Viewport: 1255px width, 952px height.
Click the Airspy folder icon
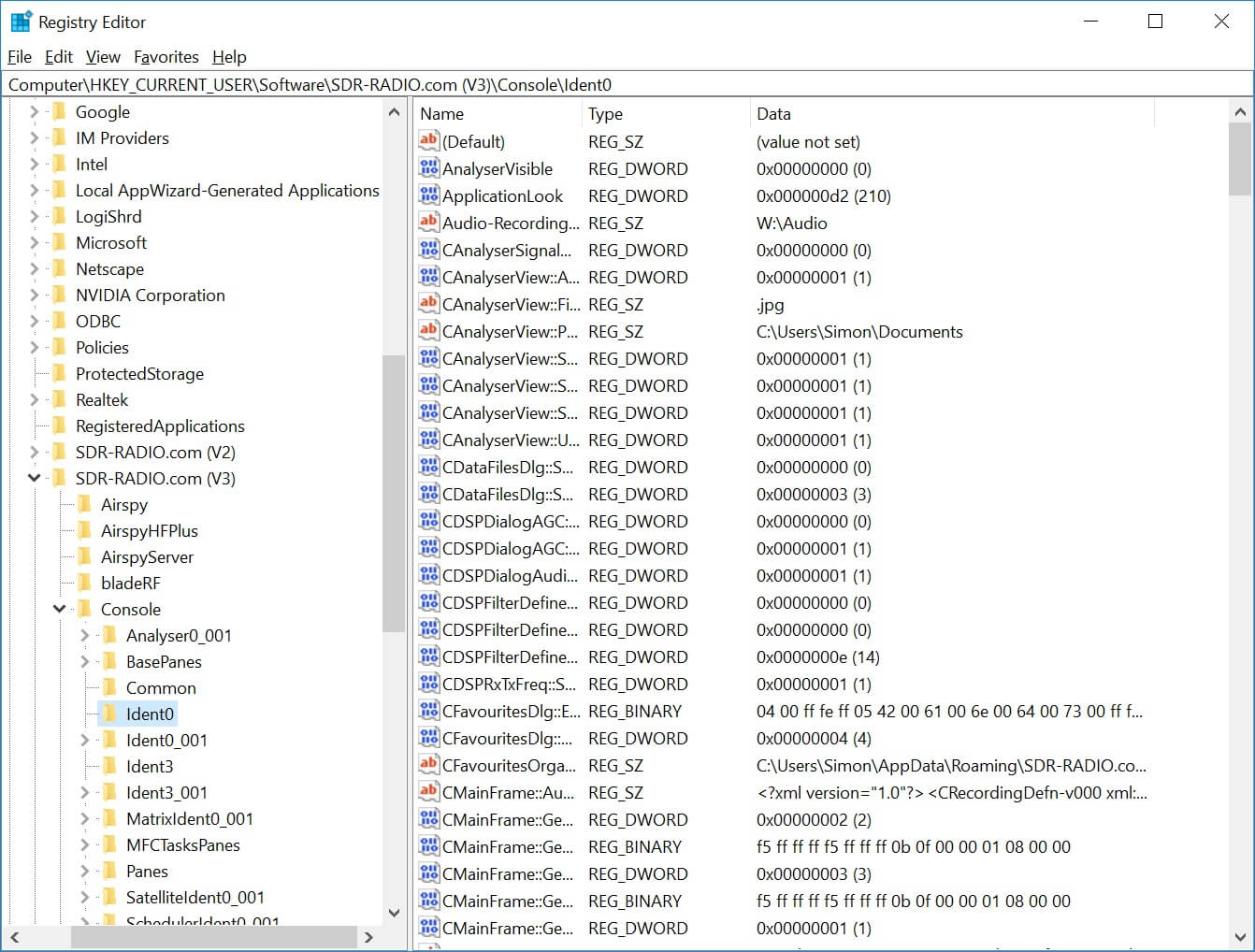point(85,505)
